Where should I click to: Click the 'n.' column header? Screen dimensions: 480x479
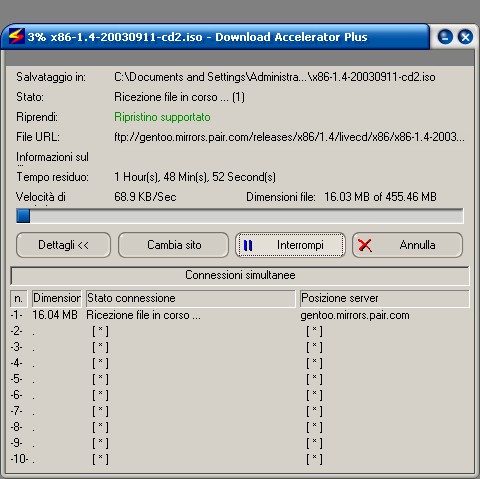19,298
